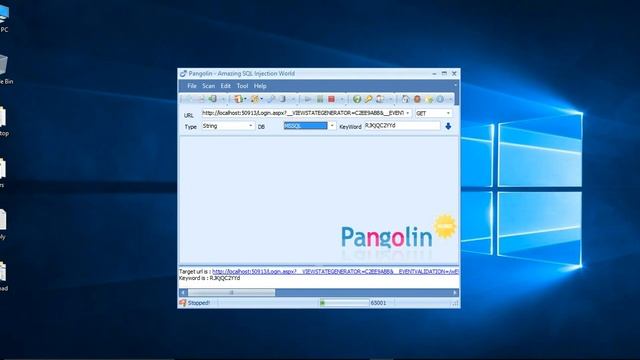Click the yellow star toolbar icon
The image size is (640, 360).
(429, 99)
